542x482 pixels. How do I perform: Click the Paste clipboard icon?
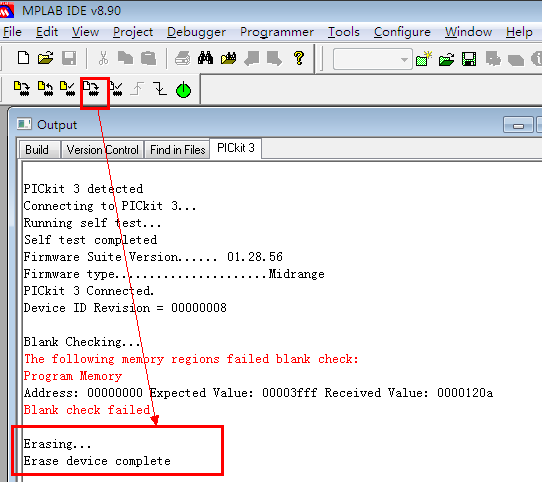pyautogui.click(x=148, y=58)
